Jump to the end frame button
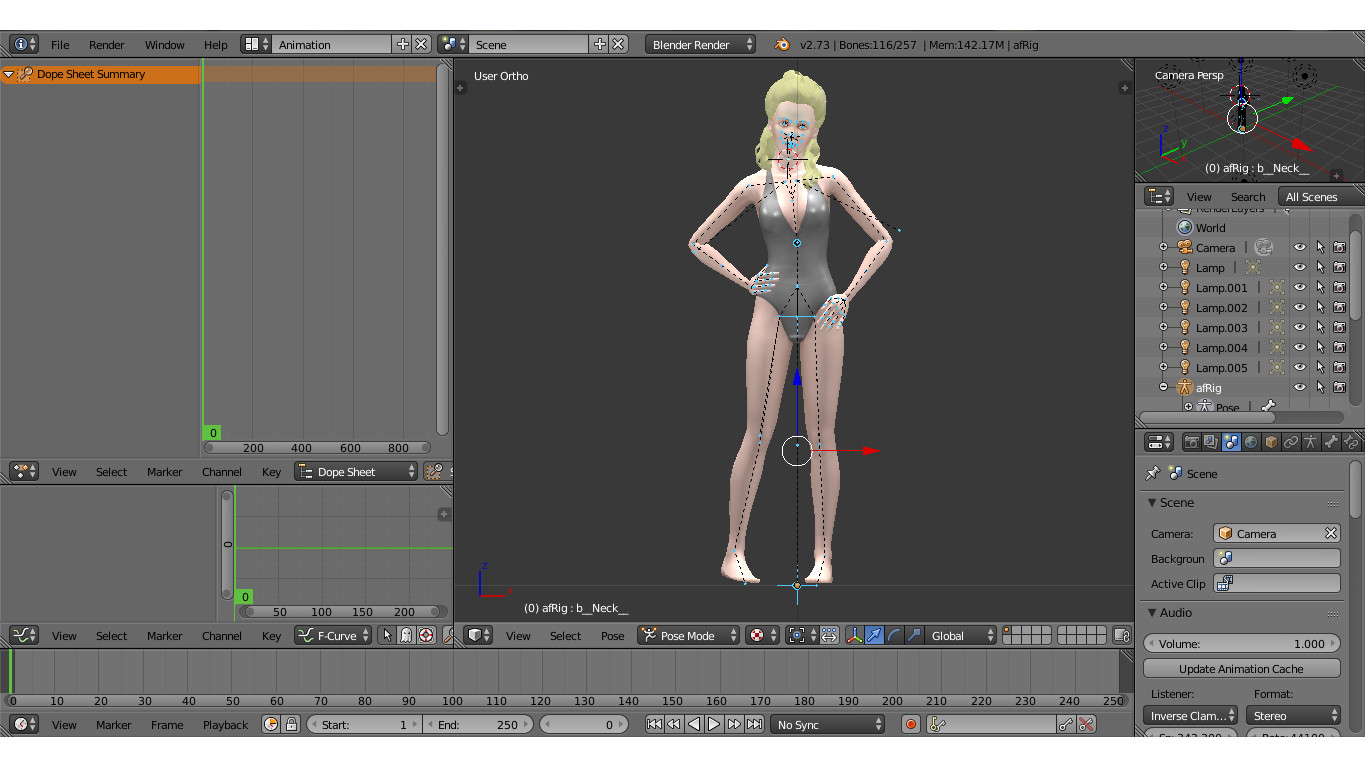 [x=755, y=724]
